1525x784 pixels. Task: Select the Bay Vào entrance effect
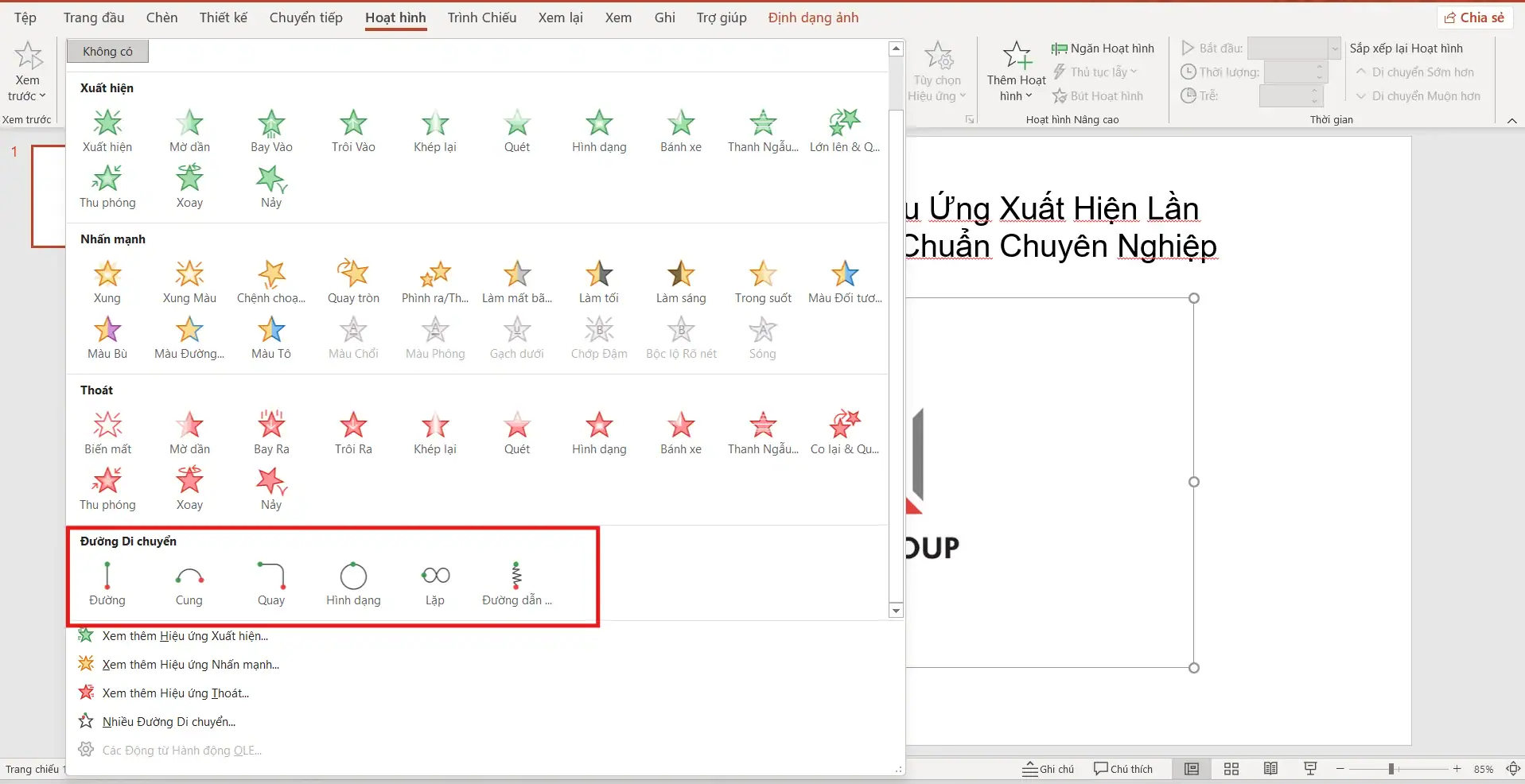pyautogui.click(x=271, y=131)
